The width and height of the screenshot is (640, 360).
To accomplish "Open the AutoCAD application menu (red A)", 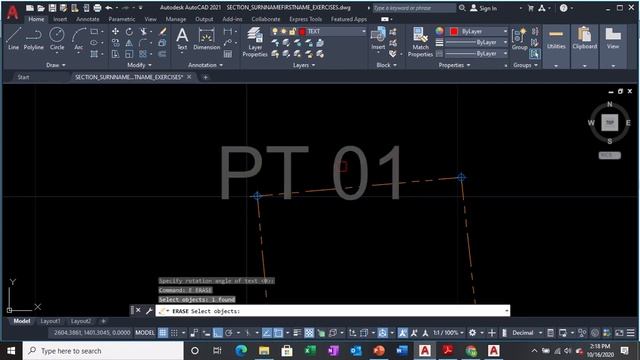I will click(13, 12).
